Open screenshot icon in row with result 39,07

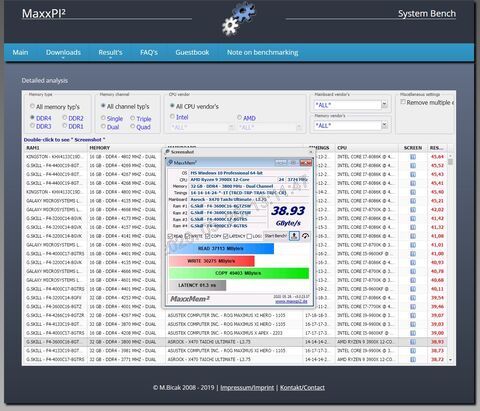[x=413, y=315]
